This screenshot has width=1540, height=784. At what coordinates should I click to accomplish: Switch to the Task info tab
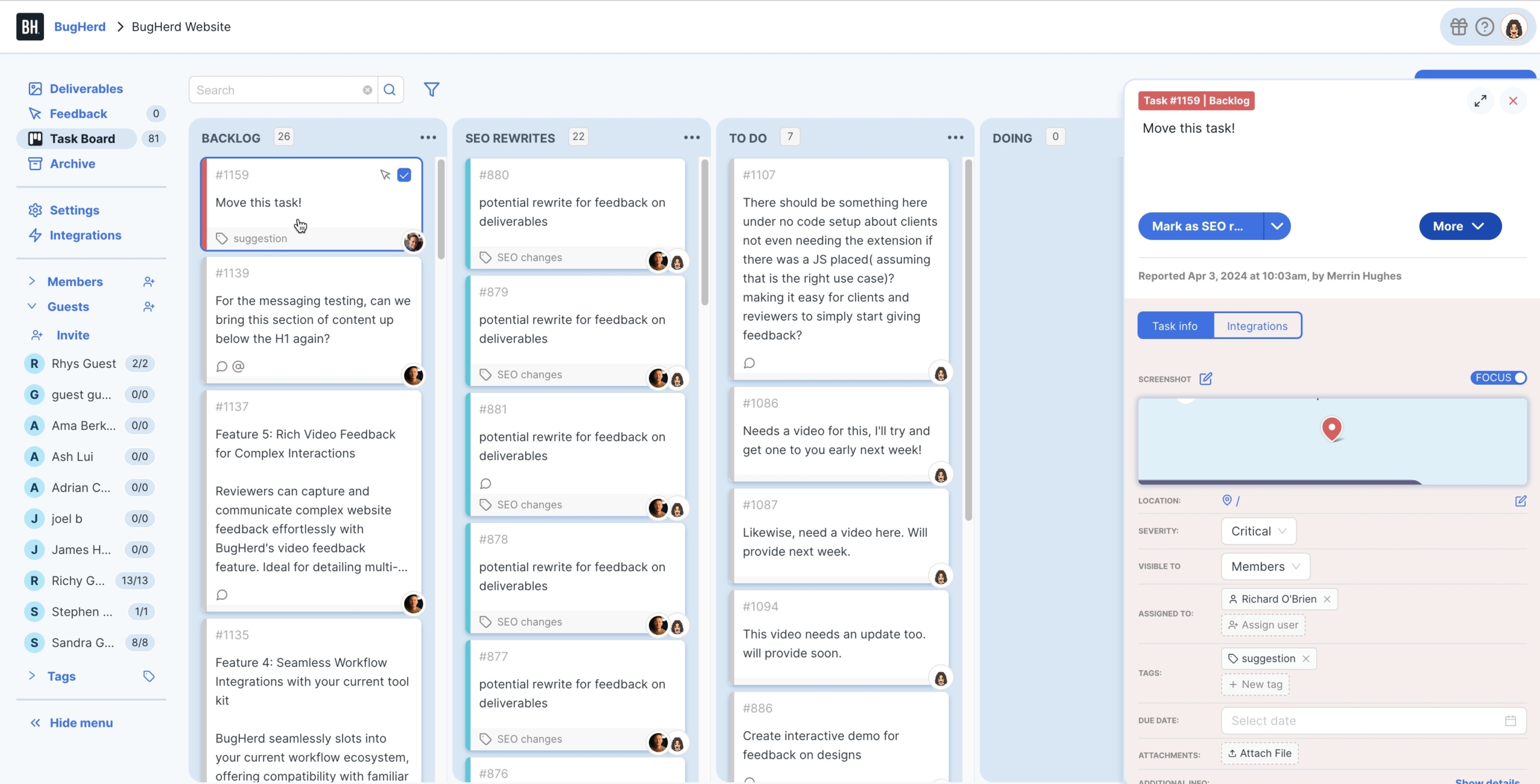click(x=1175, y=326)
